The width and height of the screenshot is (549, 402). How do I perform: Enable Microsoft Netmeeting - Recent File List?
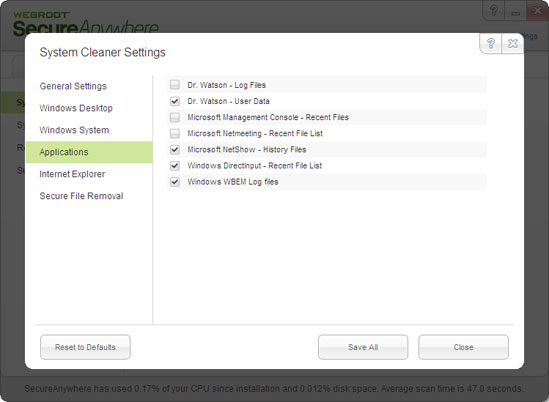(175, 133)
